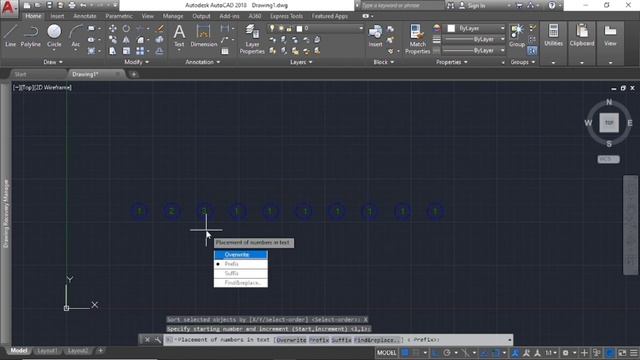This screenshot has width=640, height=360.
Task: Click the Group tool icon
Action: coord(517,35)
